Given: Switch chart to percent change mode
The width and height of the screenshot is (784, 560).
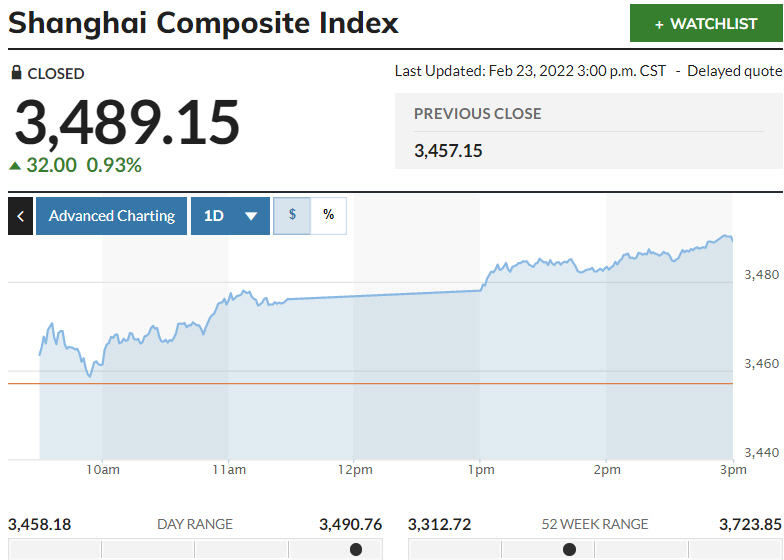Looking at the screenshot, I should tap(328, 215).
